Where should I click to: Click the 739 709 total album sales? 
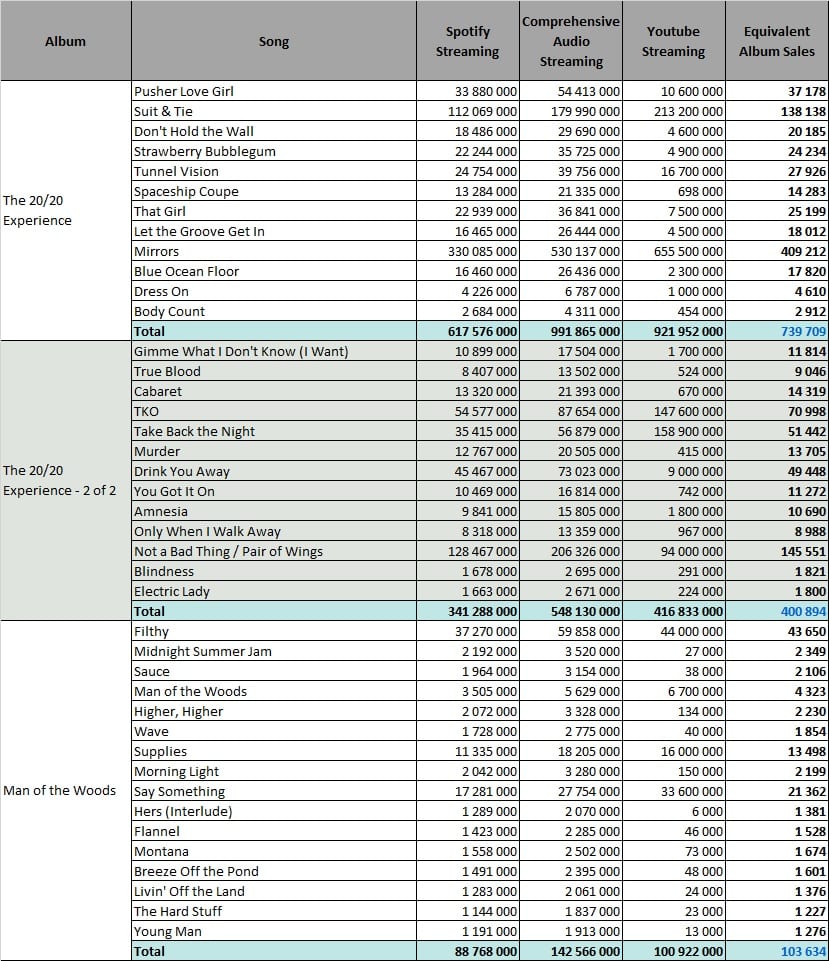pyautogui.click(x=777, y=332)
